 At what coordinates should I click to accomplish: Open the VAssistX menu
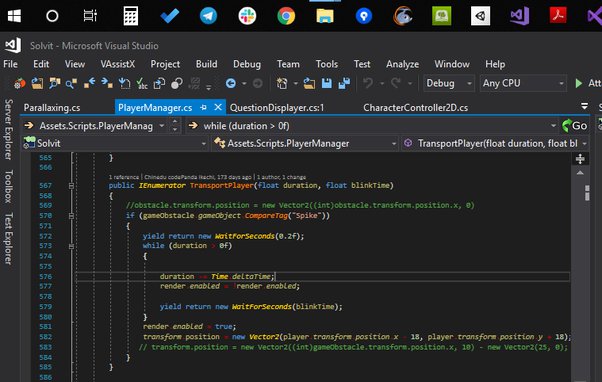click(117, 64)
